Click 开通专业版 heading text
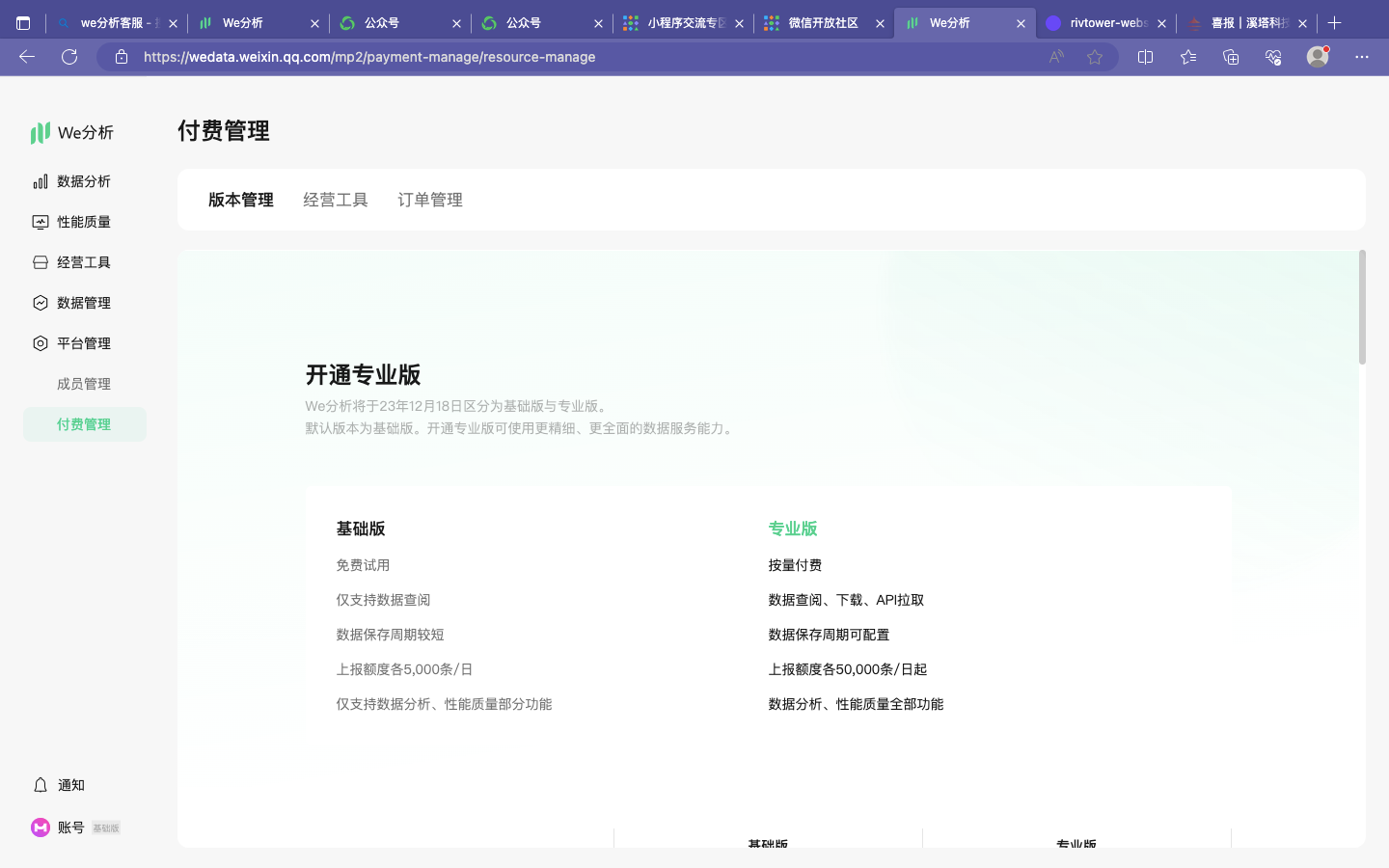 (x=363, y=374)
